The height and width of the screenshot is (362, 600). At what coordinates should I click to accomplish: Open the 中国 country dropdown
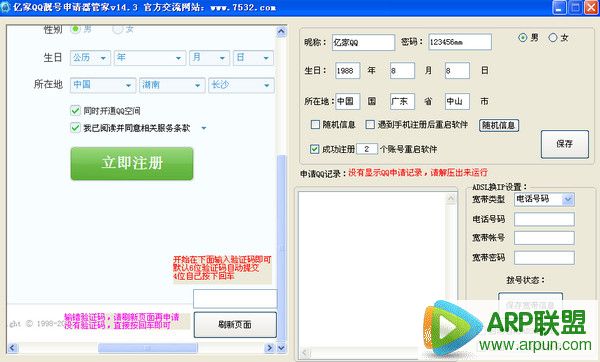tap(103, 85)
